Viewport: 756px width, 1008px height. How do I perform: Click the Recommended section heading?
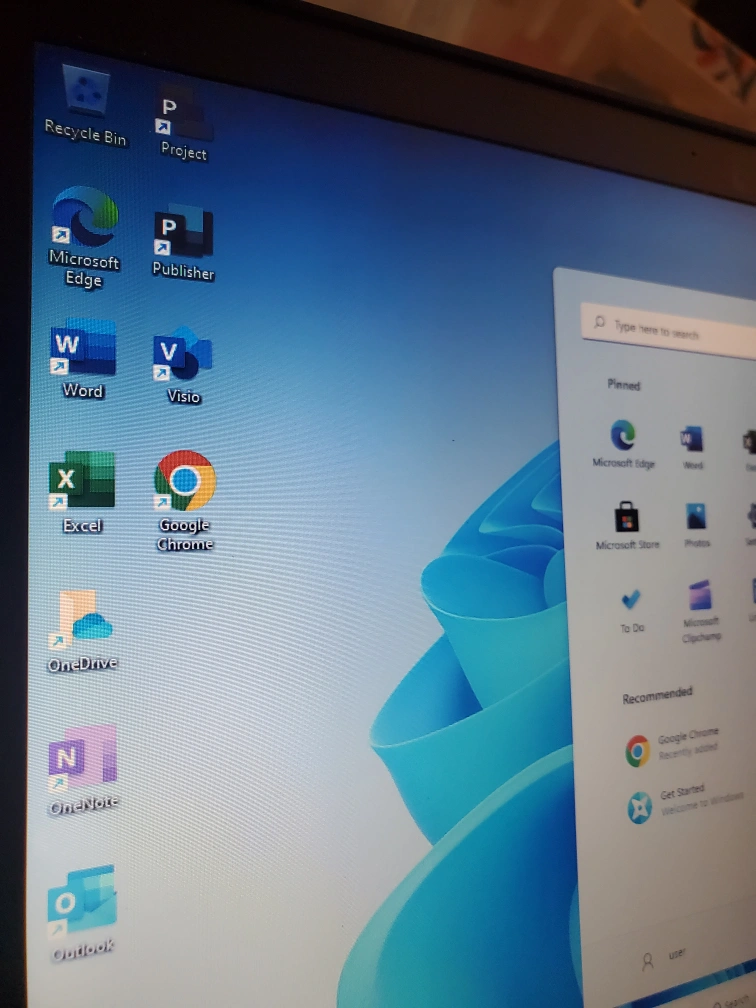pyautogui.click(x=657, y=695)
